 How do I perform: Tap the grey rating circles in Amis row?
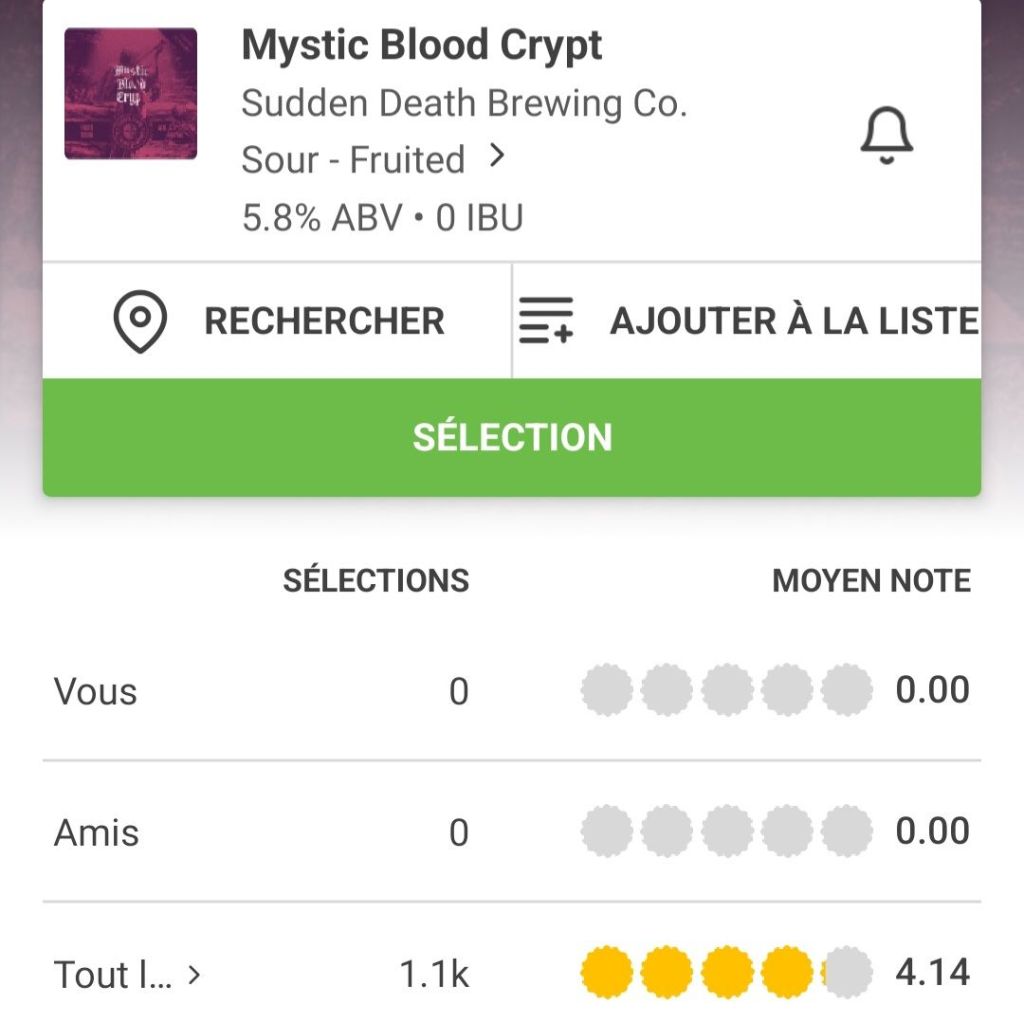pyautogui.click(x=726, y=831)
